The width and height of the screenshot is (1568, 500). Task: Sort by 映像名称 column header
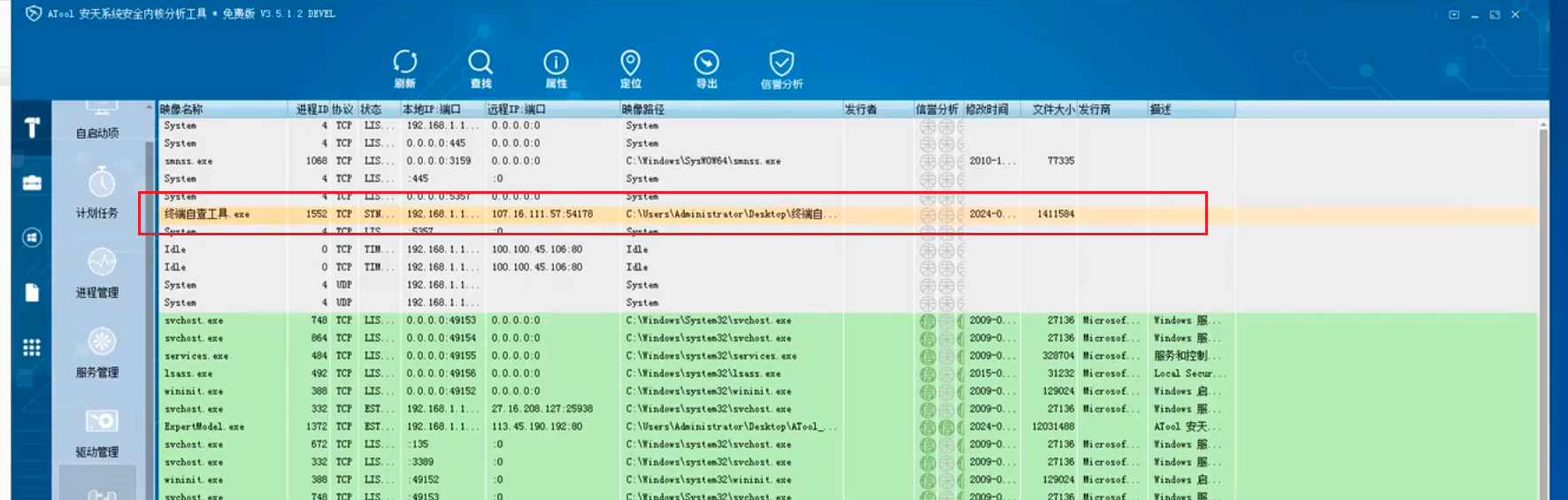[x=223, y=109]
